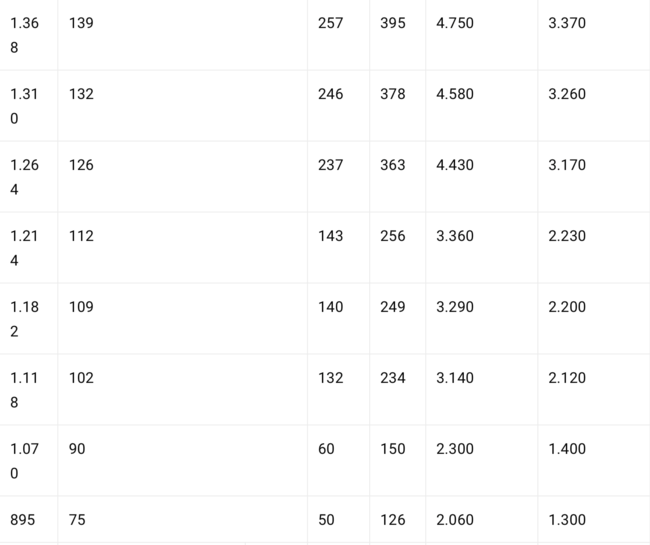Select the cell with value 4.430
Image resolution: width=650 pixels, height=545 pixels.
[x=481, y=177]
